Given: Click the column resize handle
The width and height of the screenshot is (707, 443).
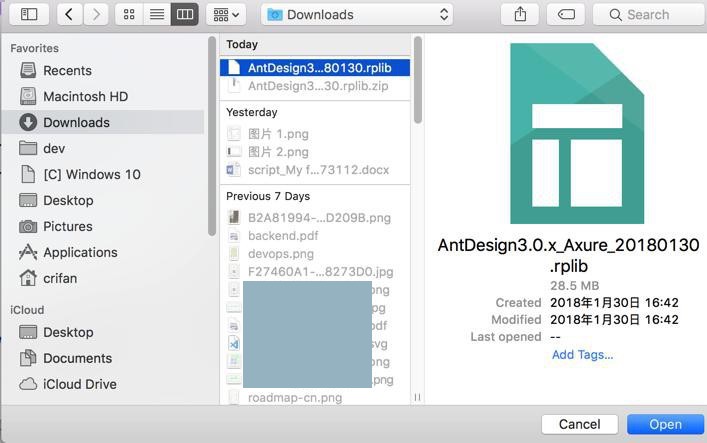Looking at the screenshot, I should click(x=418, y=397).
